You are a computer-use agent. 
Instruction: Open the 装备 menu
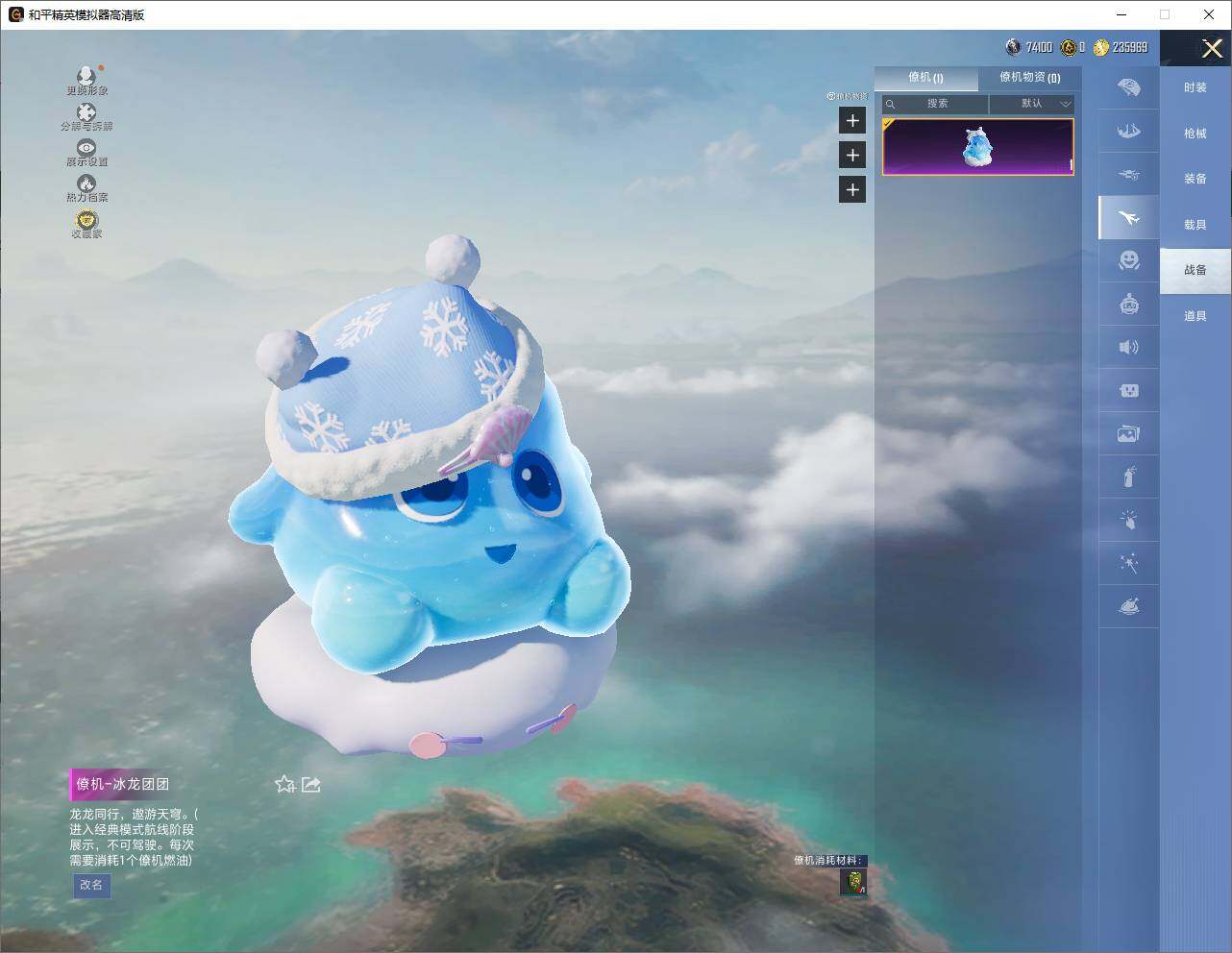click(1195, 179)
